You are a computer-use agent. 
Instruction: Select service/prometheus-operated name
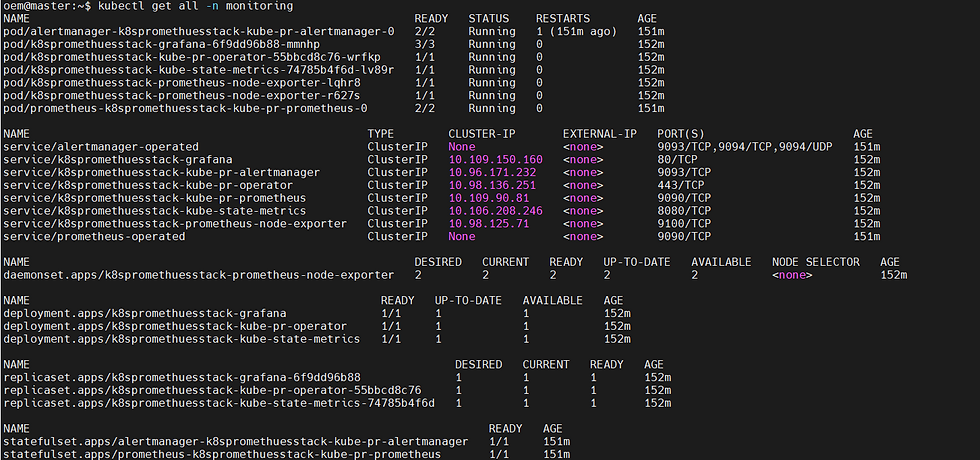[94, 236]
